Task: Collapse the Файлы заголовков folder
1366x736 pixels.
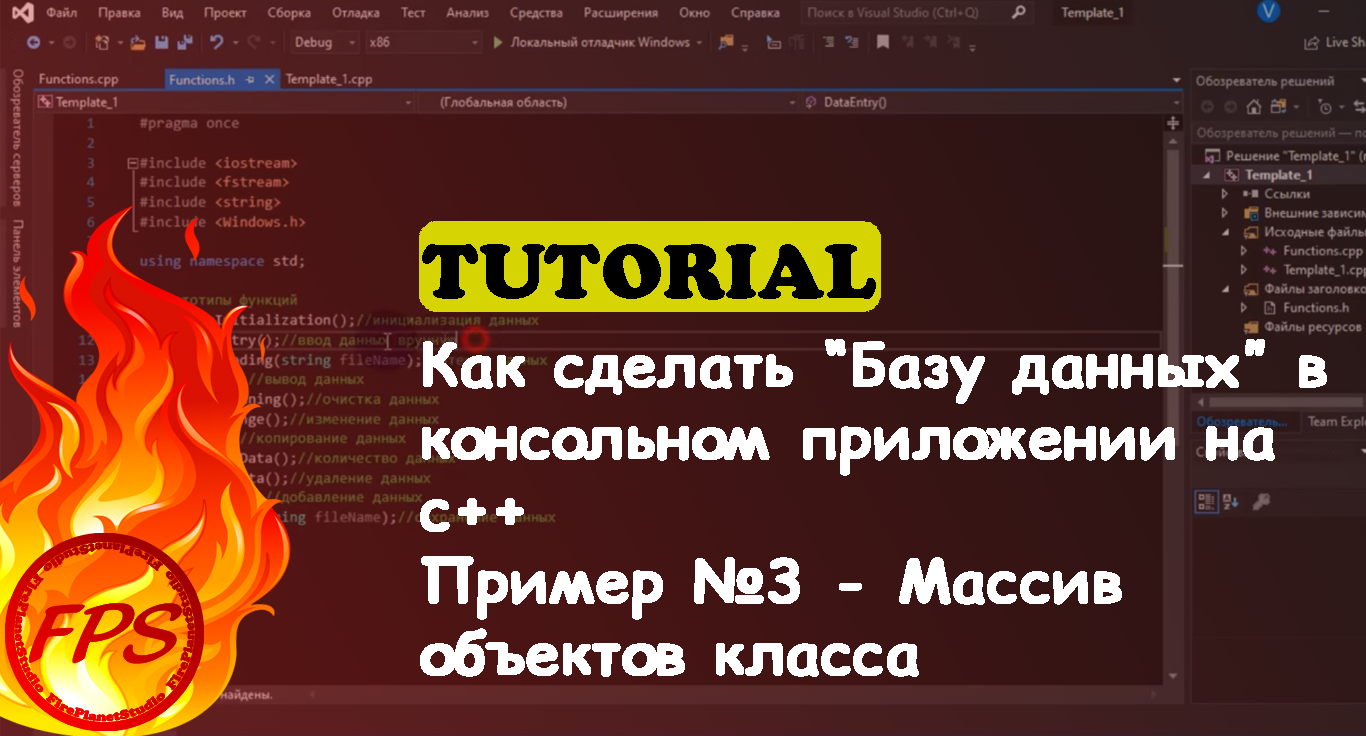Action: 1225,289
